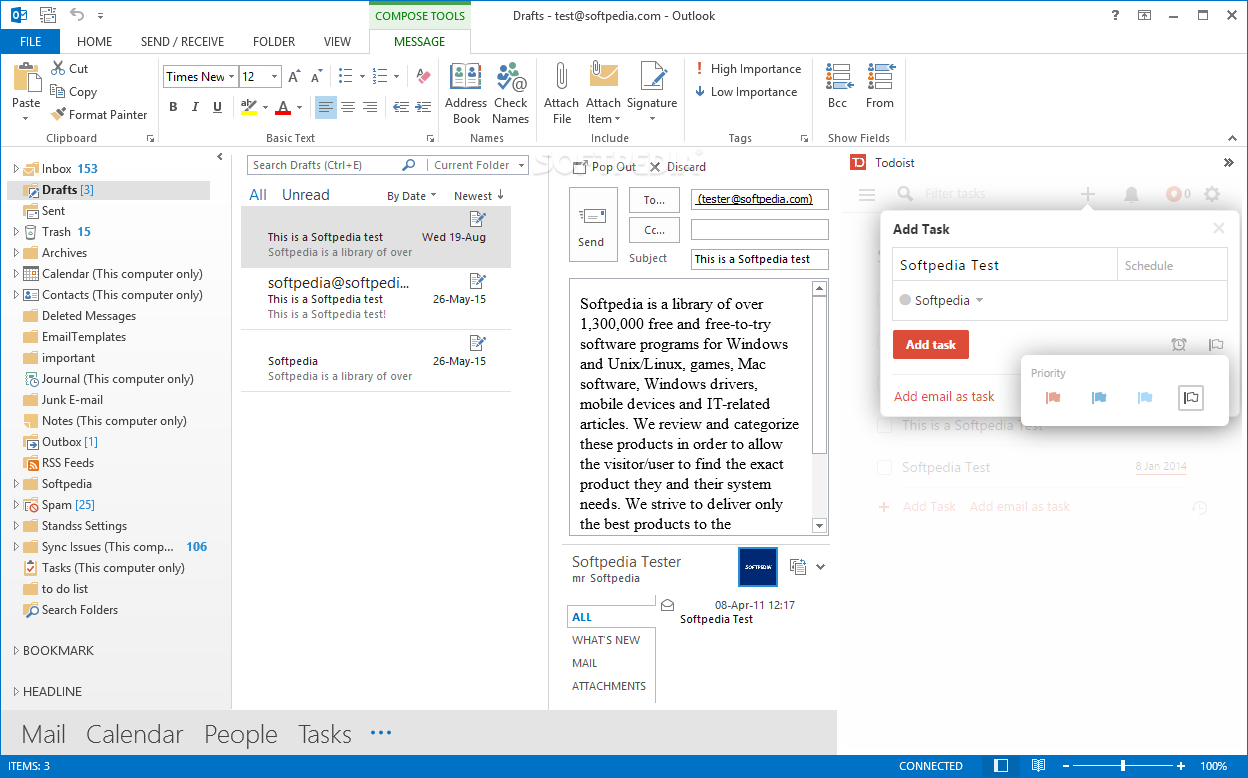1248x778 pixels.
Task: Toggle left text alignment
Action: tap(326, 107)
